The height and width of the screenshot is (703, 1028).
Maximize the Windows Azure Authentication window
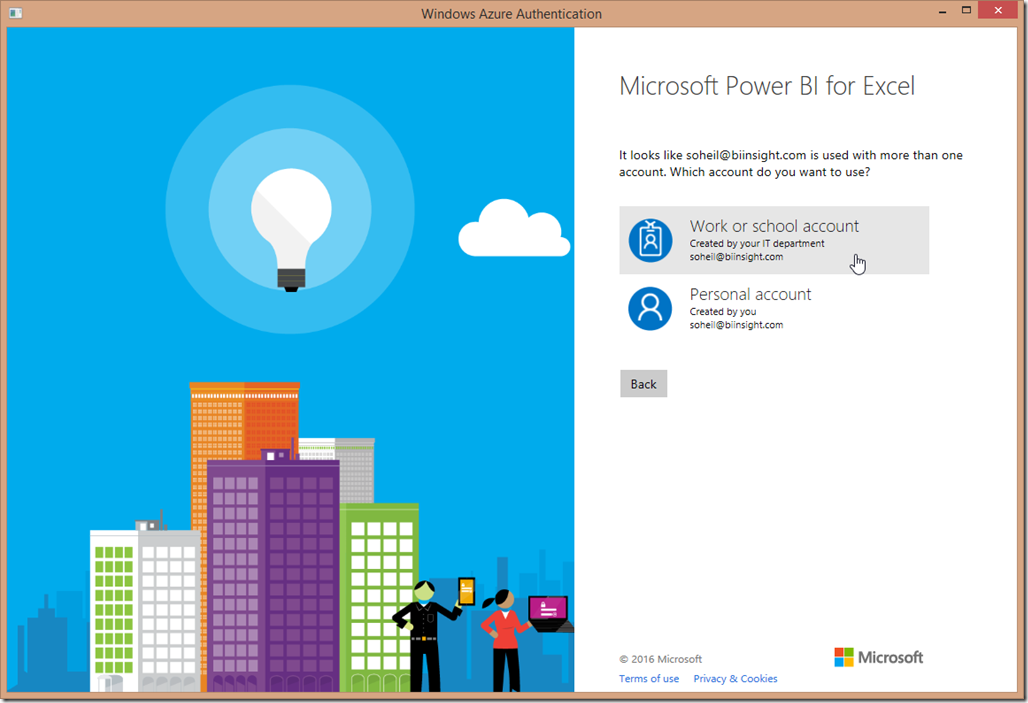point(966,10)
